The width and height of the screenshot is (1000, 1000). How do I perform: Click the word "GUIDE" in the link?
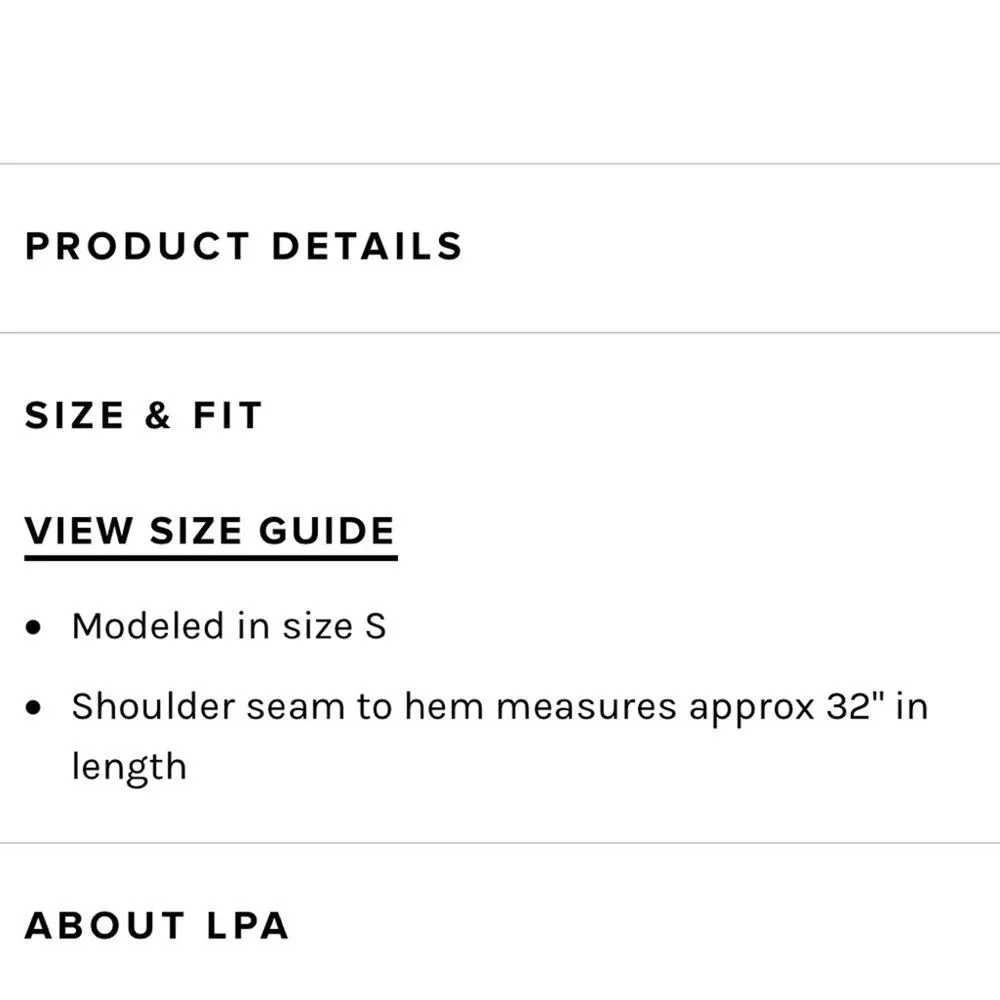click(326, 530)
